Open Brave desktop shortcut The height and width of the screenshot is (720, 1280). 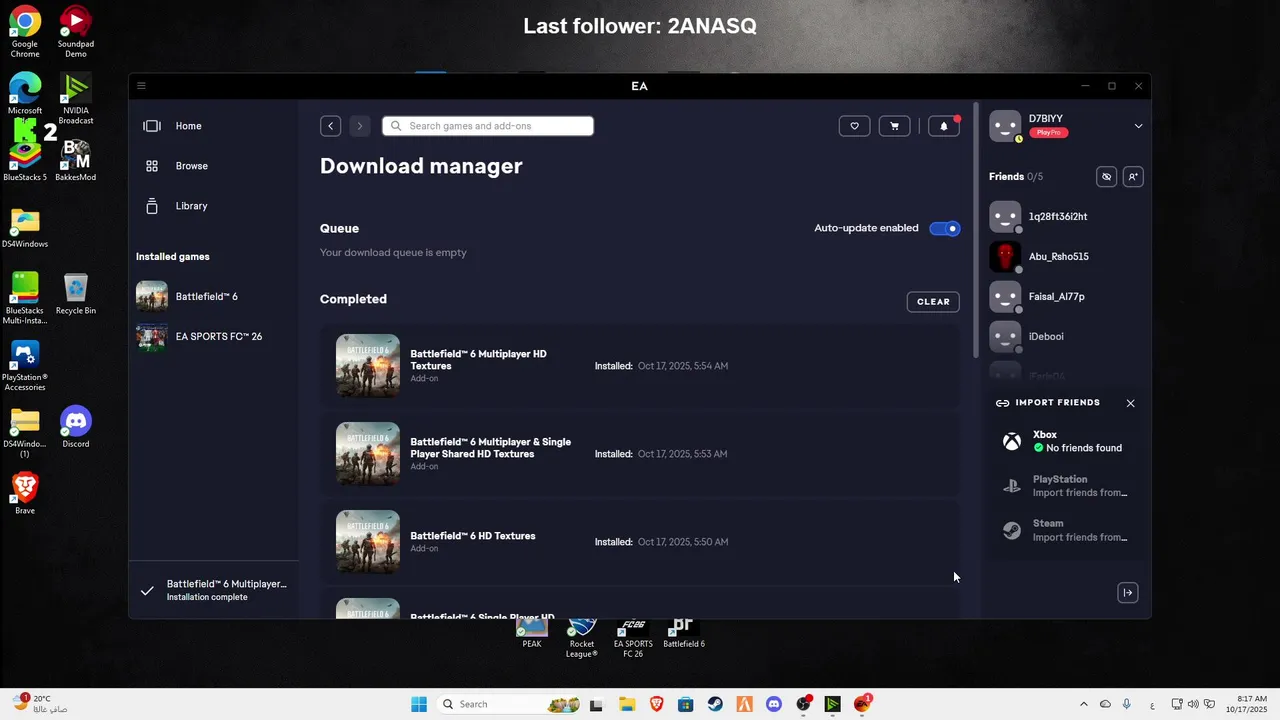[x=25, y=494]
